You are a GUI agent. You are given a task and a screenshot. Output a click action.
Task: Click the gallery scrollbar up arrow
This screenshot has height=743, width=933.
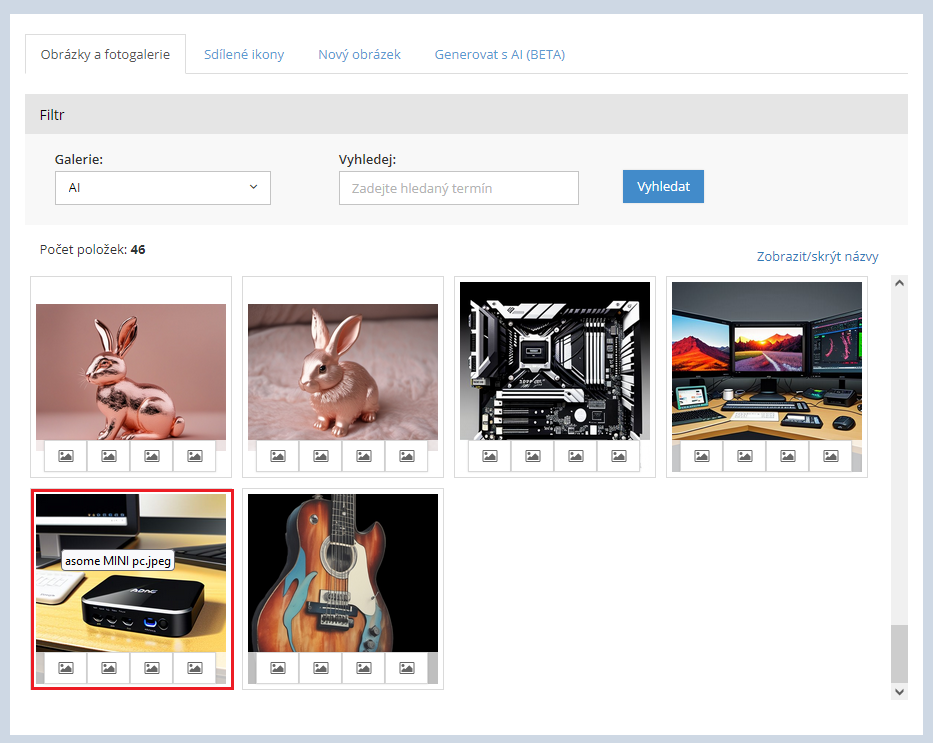(x=899, y=284)
